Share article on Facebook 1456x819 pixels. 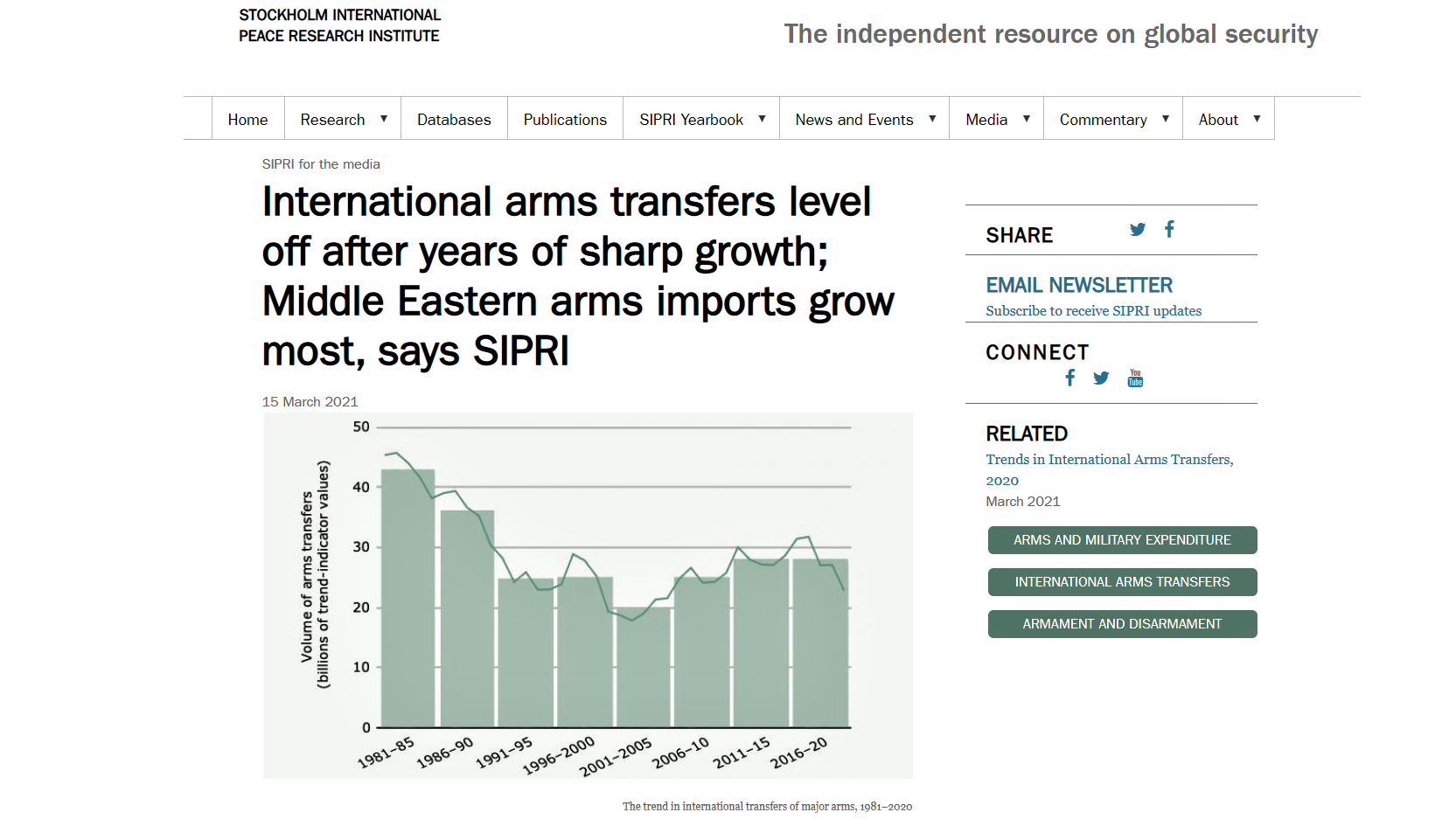1169,229
